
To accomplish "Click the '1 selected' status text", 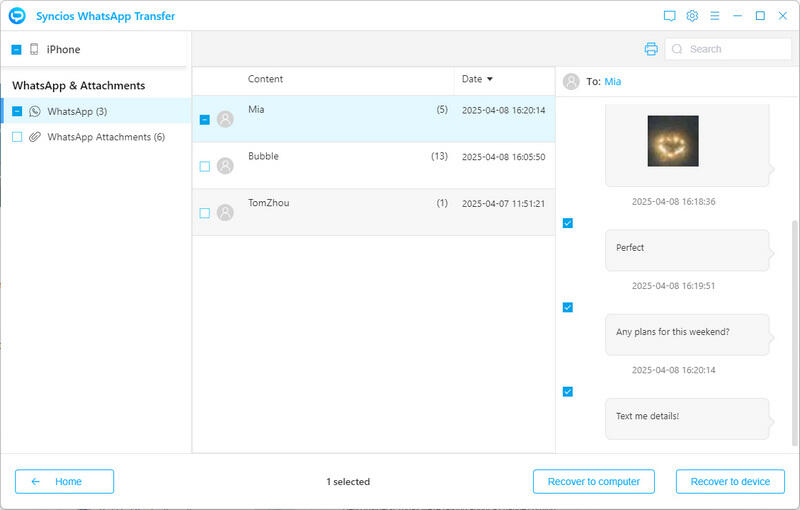I will [348, 481].
